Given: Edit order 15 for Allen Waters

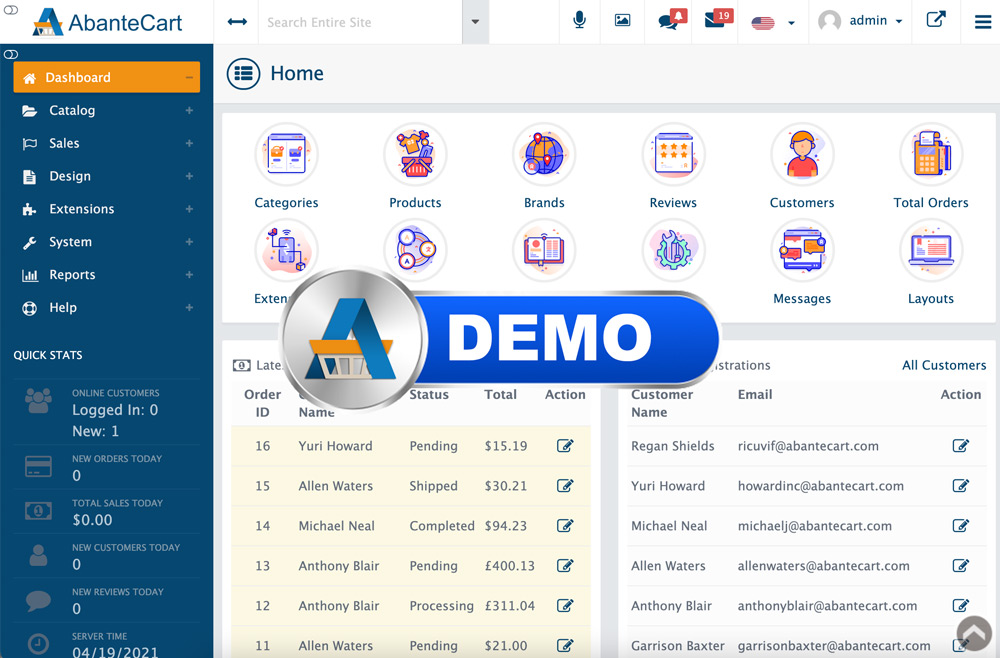Looking at the screenshot, I should 565,486.
